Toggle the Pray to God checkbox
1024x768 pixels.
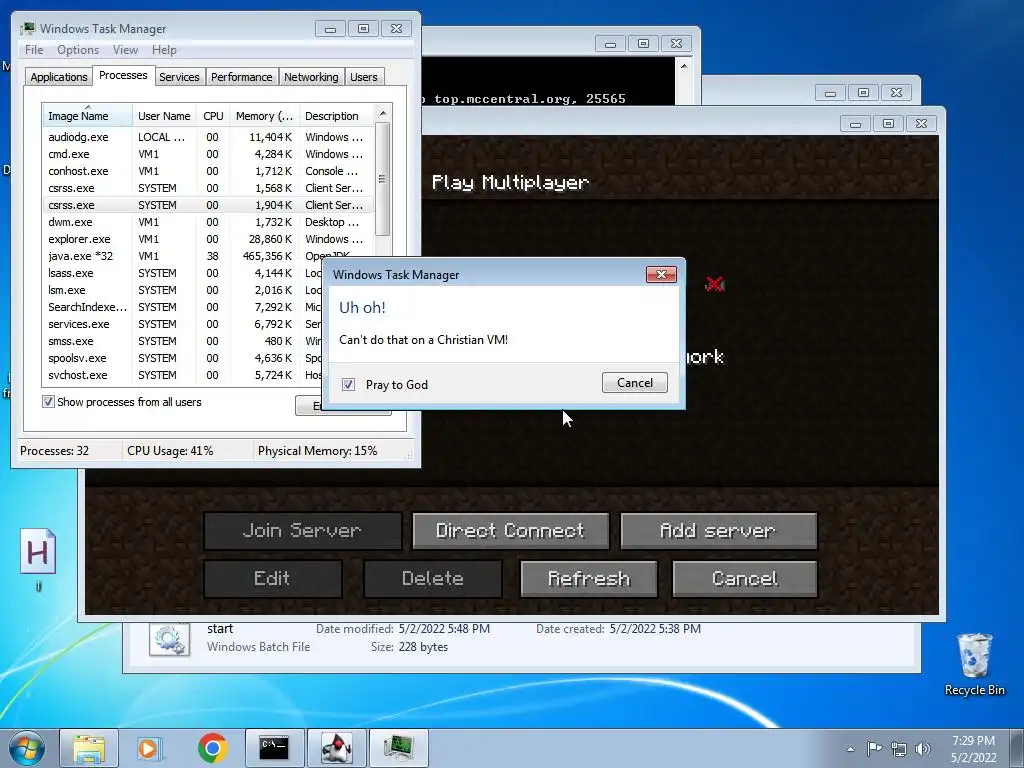[349, 385]
